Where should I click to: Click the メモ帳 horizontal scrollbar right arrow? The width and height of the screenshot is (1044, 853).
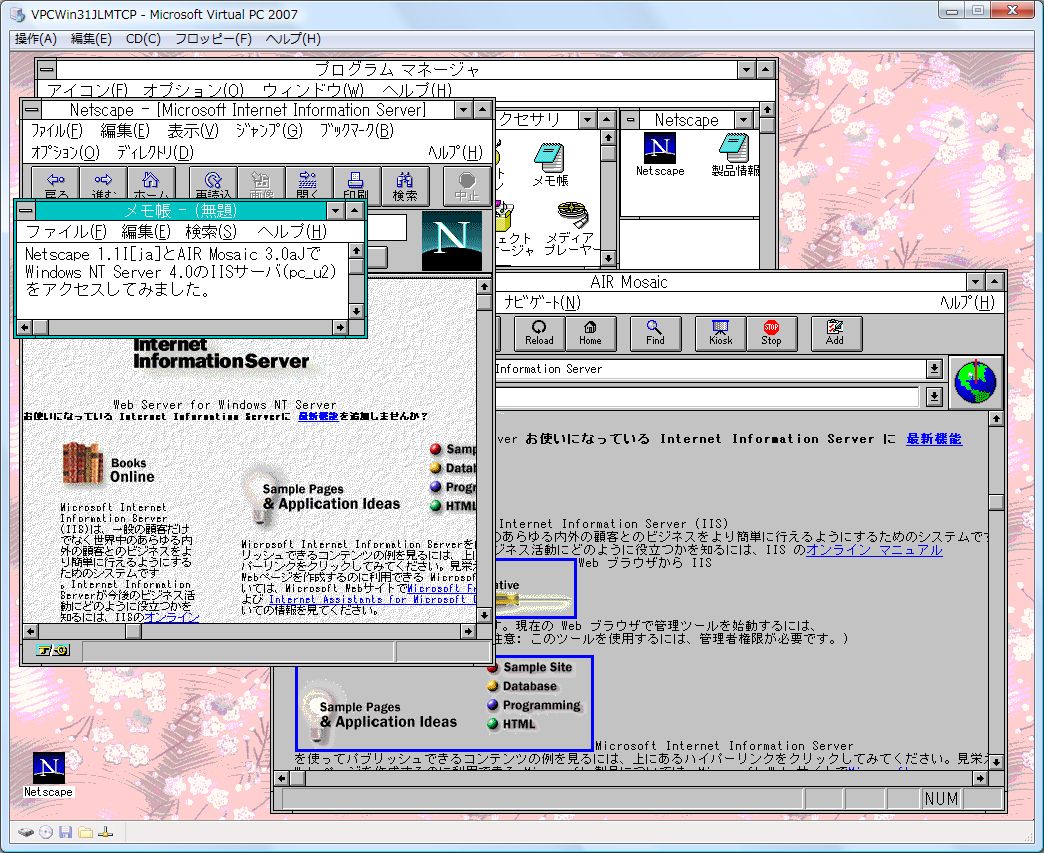340,328
